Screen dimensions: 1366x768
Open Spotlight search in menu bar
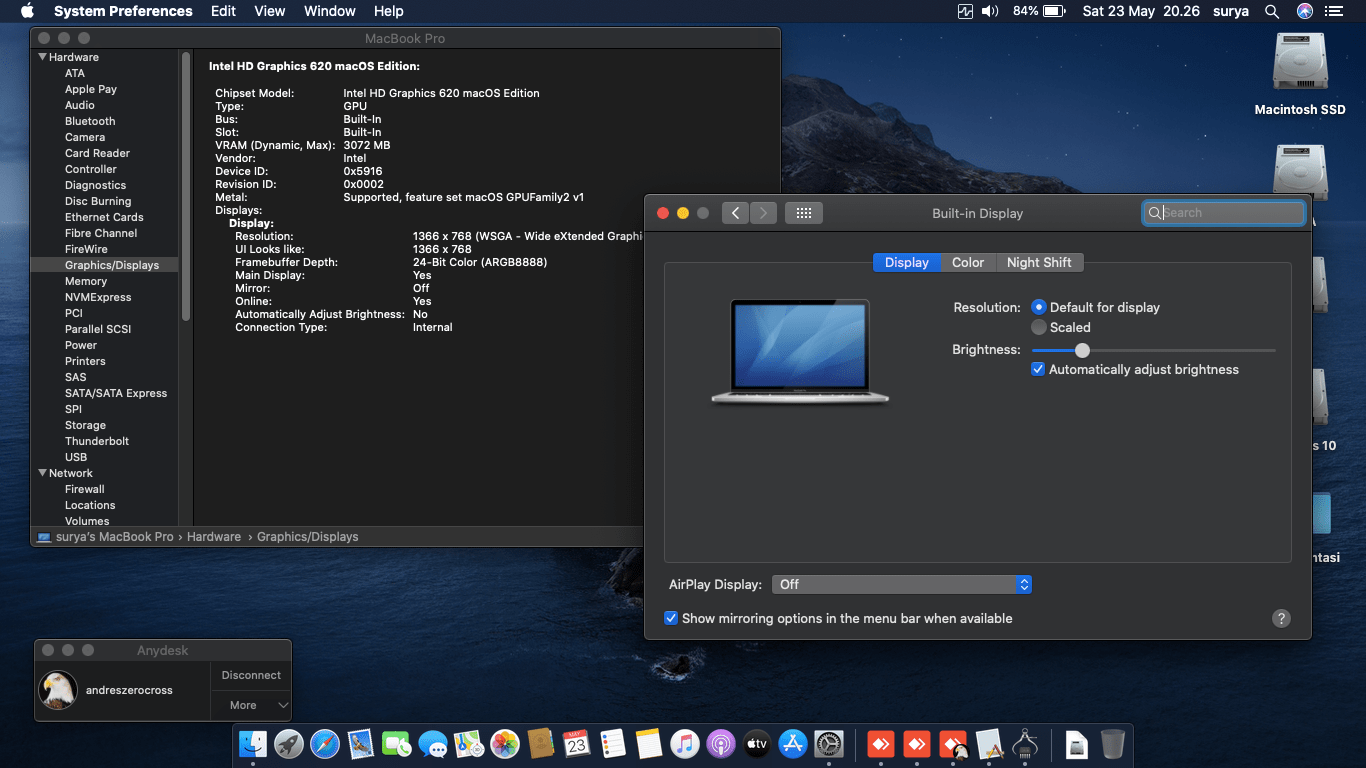[x=1271, y=12]
